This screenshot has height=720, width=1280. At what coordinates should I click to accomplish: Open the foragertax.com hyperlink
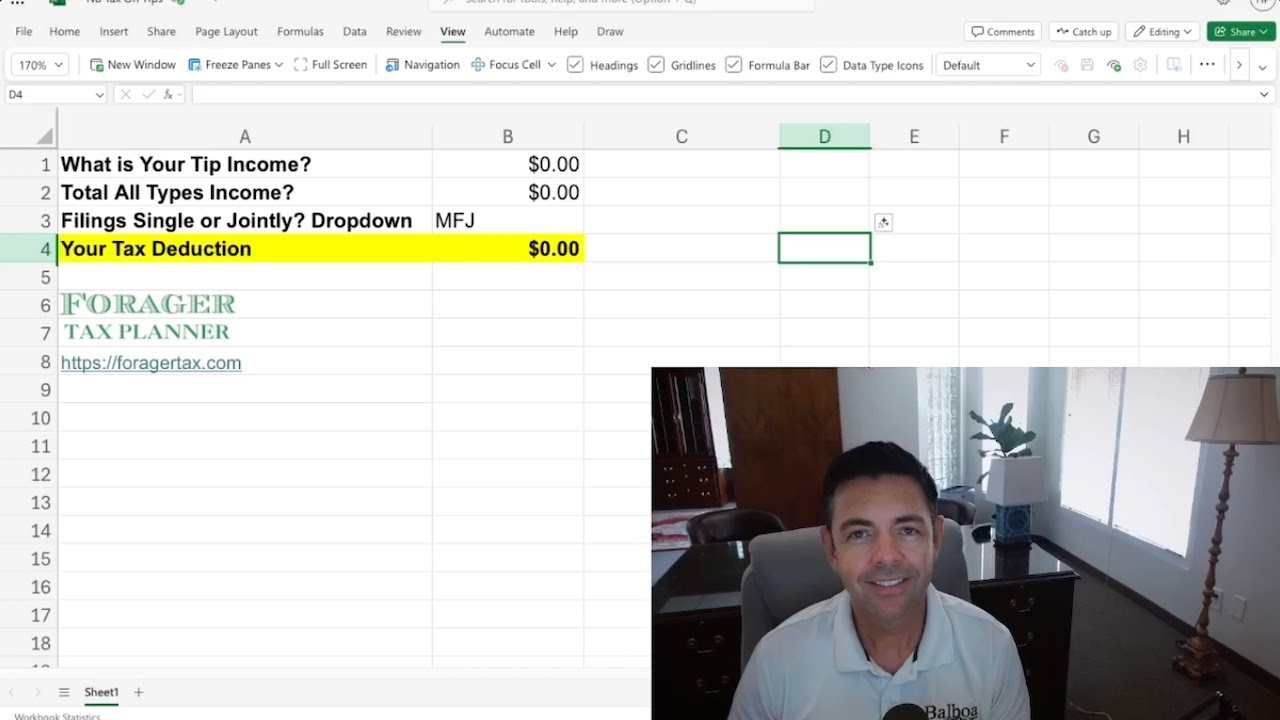151,363
